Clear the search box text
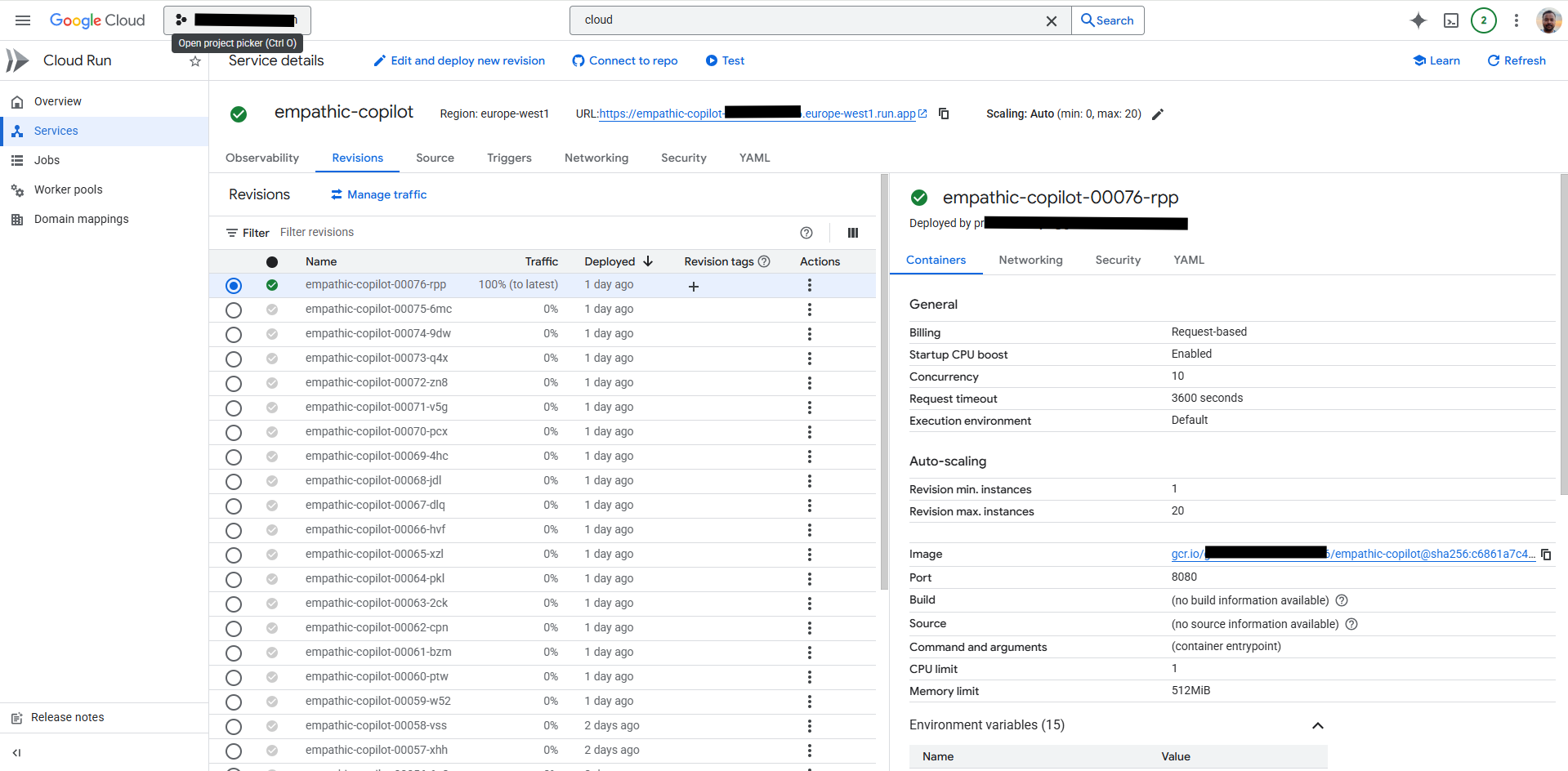Screen dimensions: 1568x771 click(x=1052, y=21)
